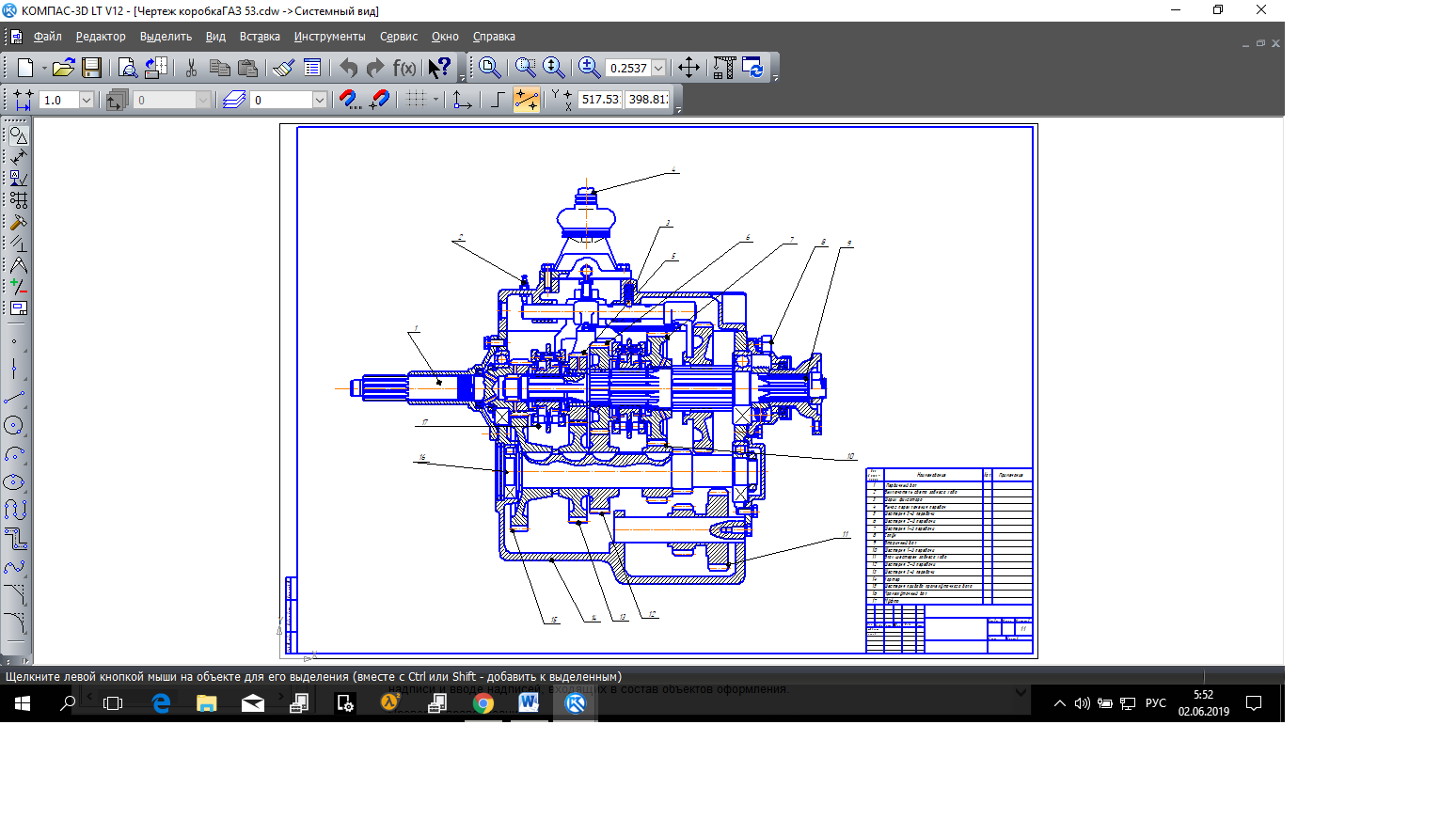This screenshot has height=835, width=1456.
Task: Cut selection with scissors icon
Action: tap(191, 68)
